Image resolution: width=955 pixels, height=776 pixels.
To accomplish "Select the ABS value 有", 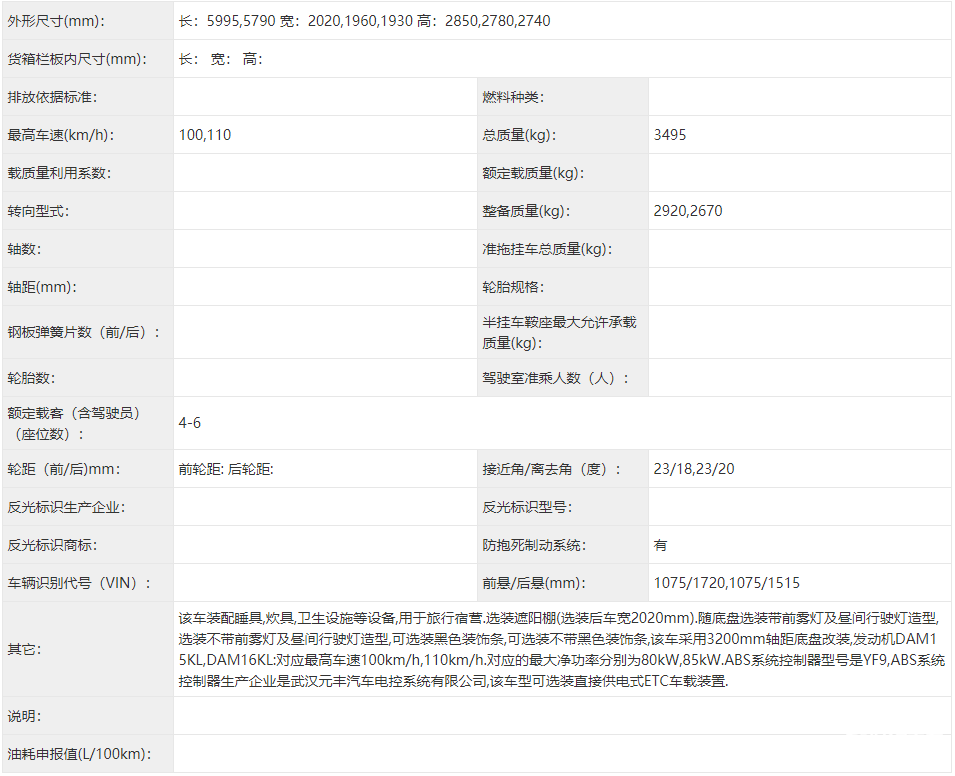I will coord(660,545).
